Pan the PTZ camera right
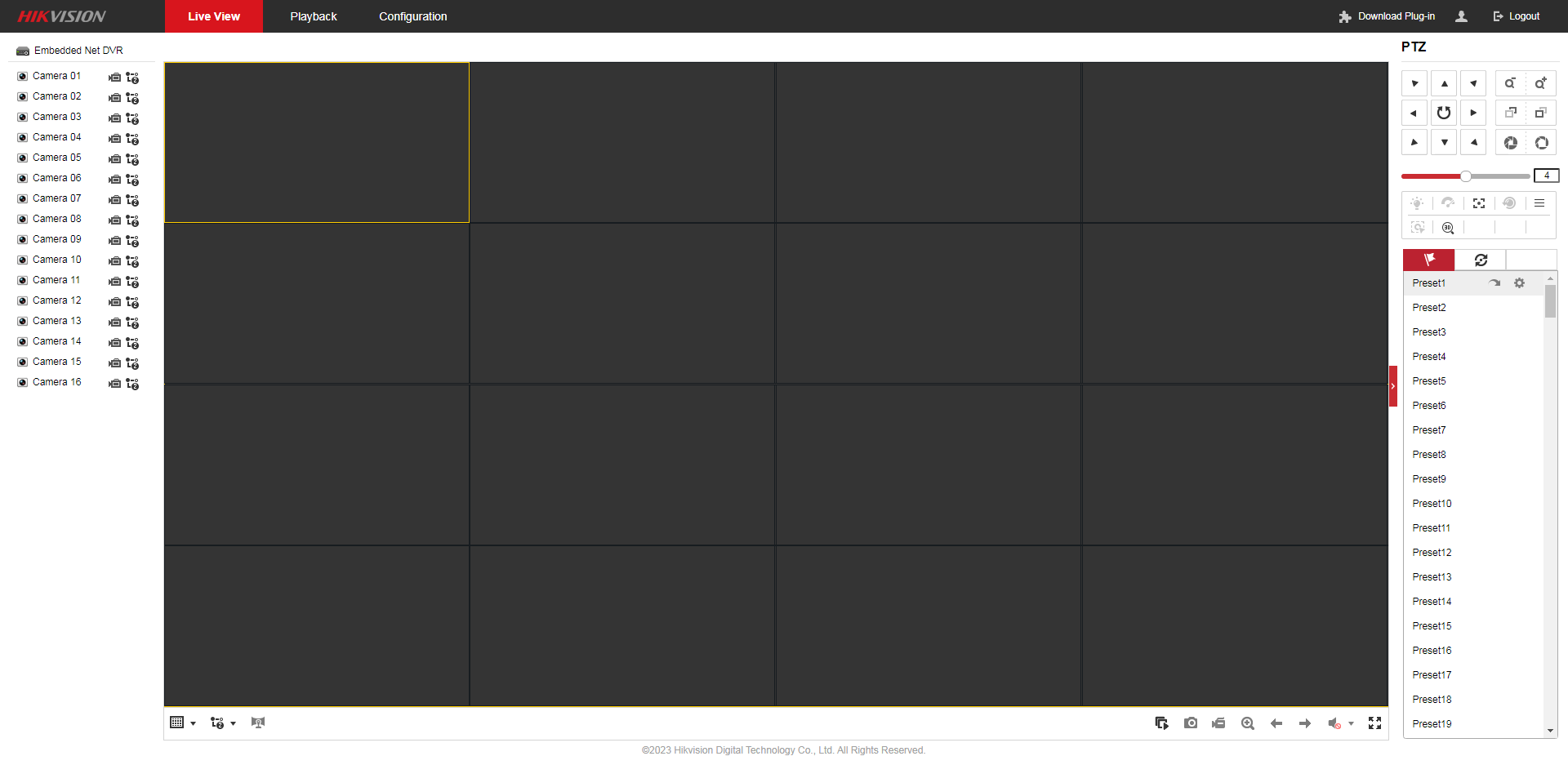This screenshot has width=1568, height=765. coord(1473,113)
